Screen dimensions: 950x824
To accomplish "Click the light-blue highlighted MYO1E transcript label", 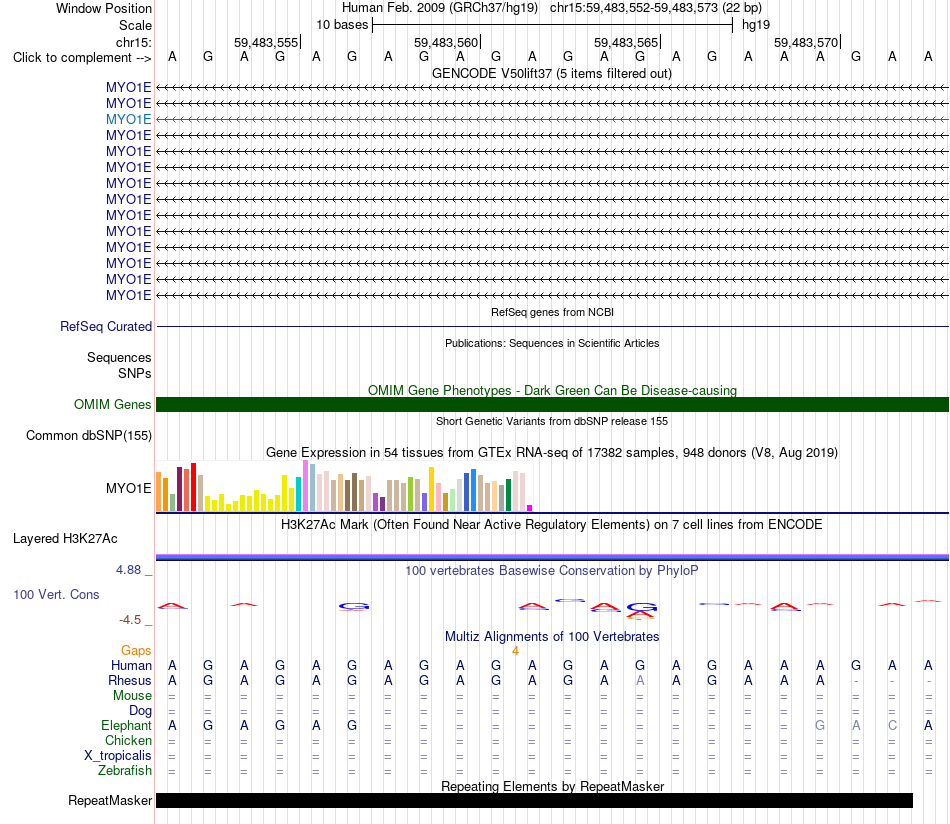I will tap(128, 119).
